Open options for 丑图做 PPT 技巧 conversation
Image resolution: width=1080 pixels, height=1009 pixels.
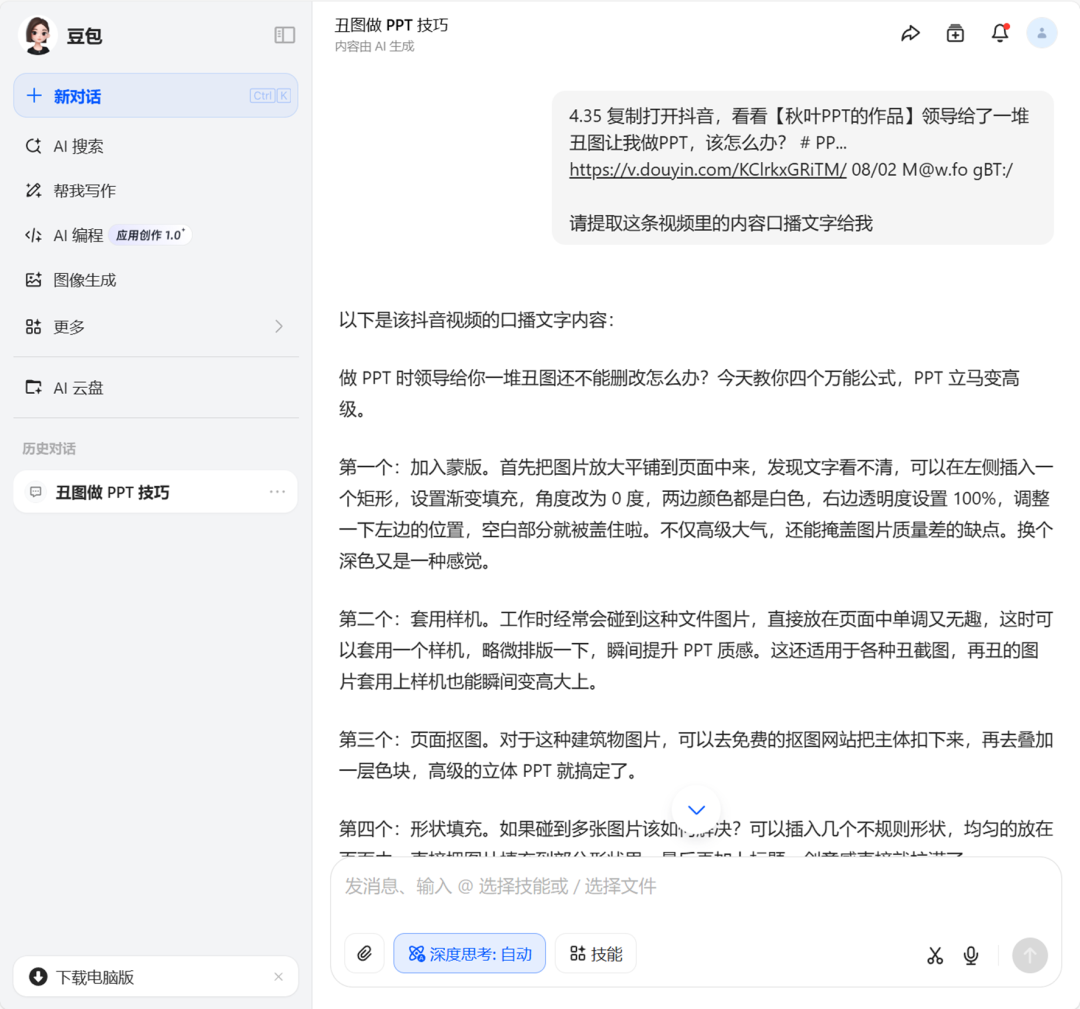pyautogui.click(x=278, y=492)
